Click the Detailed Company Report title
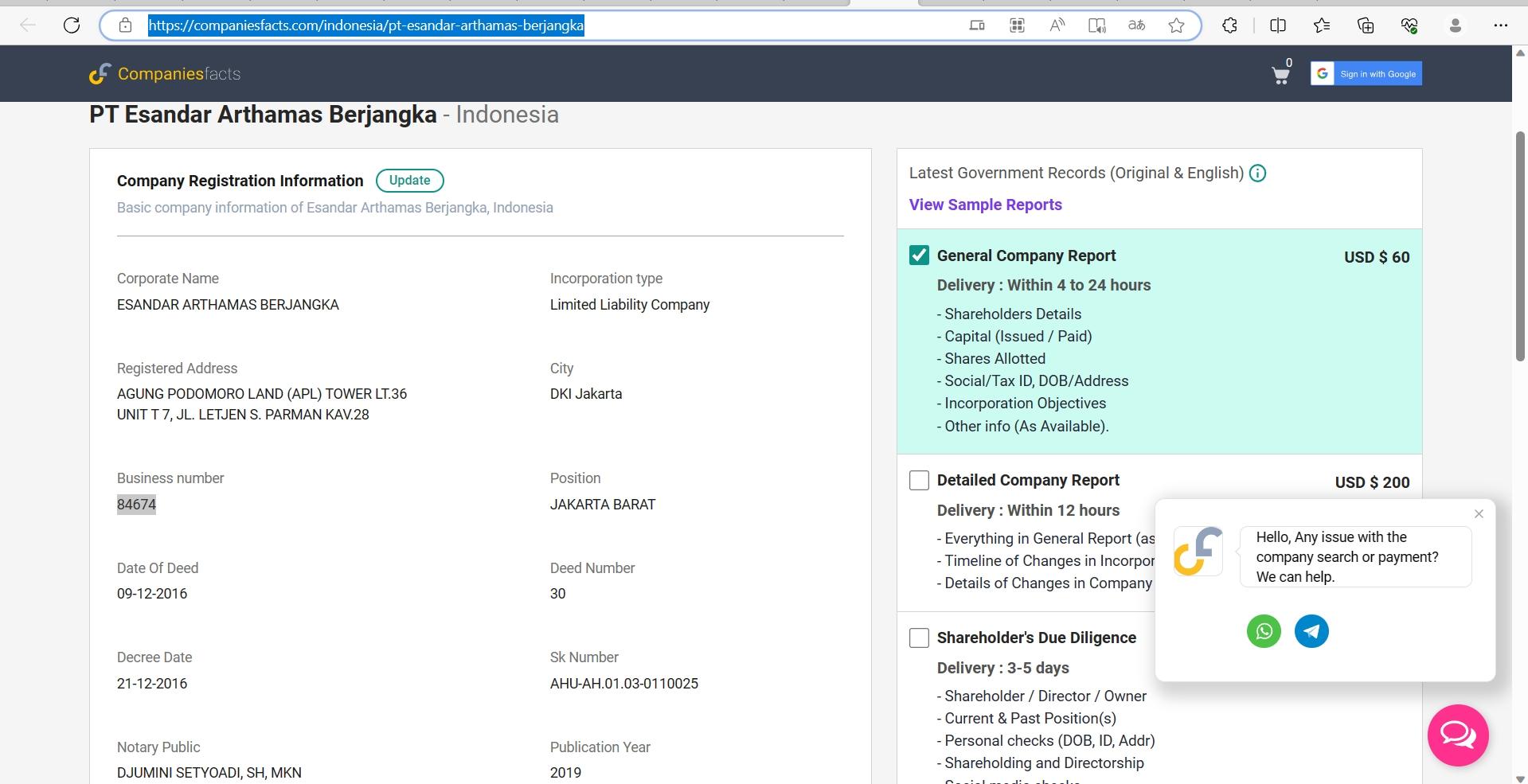1528x784 pixels. tap(1028, 480)
